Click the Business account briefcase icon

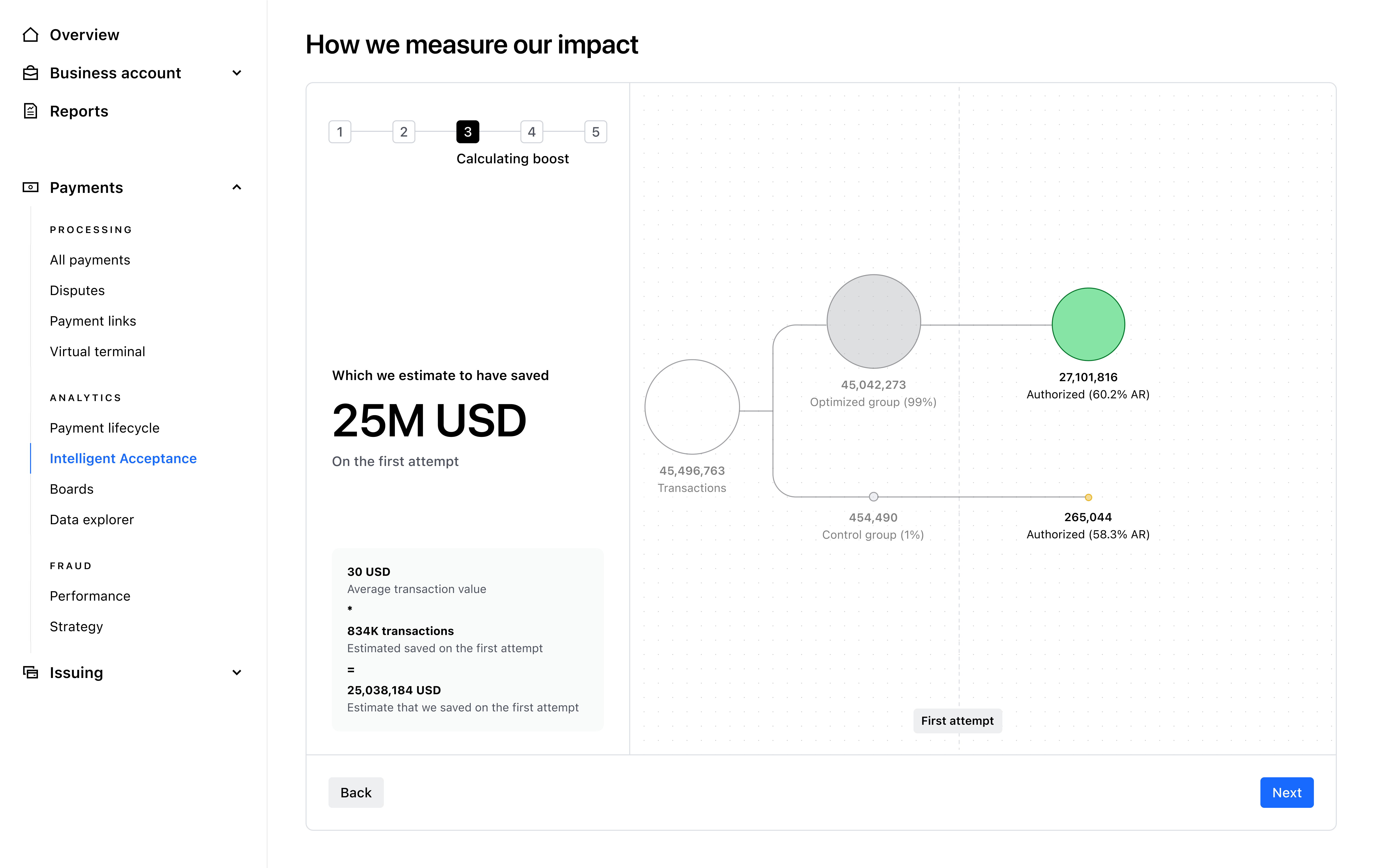[x=30, y=73]
